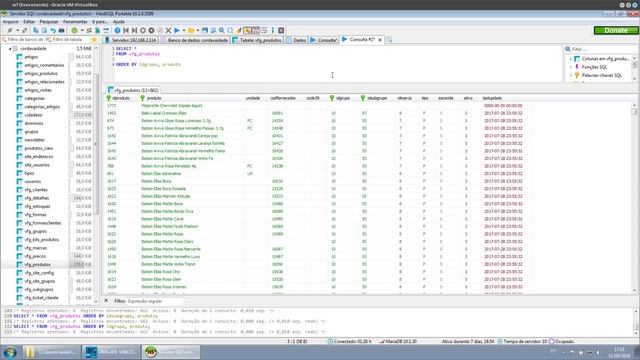Select the vfg_clientes table in tree
Screen dimensions: 640x360
tap(36, 190)
